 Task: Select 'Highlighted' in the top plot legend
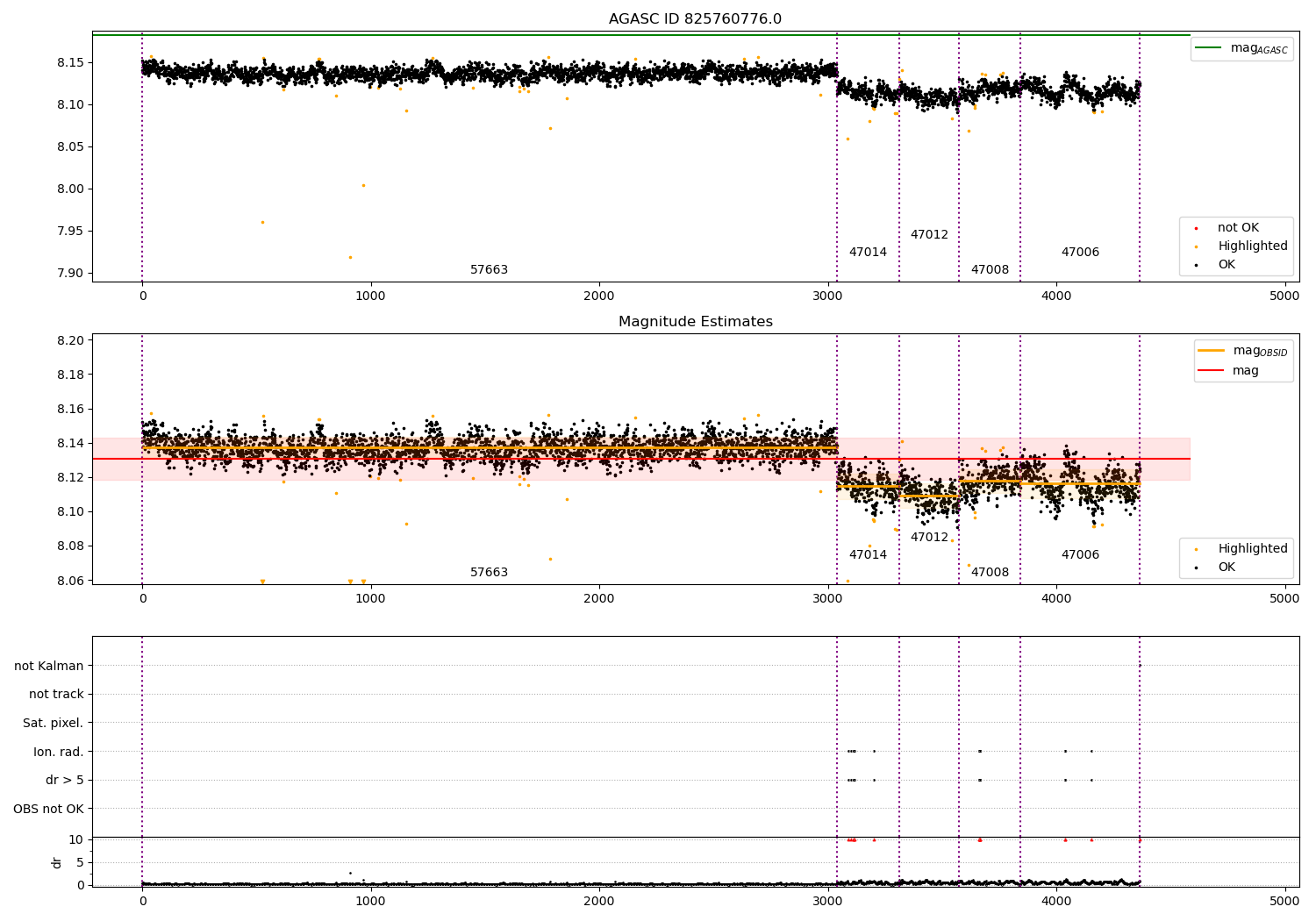click(1252, 246)
